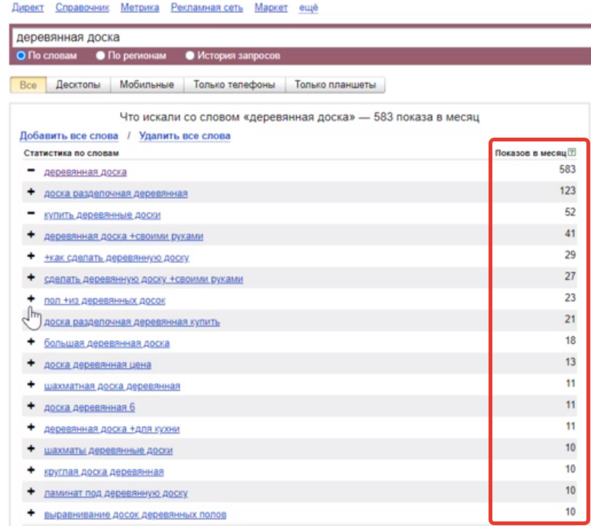Click the Удалить все слова link
The height and width of the screenshot is (526, 591).
185,136
